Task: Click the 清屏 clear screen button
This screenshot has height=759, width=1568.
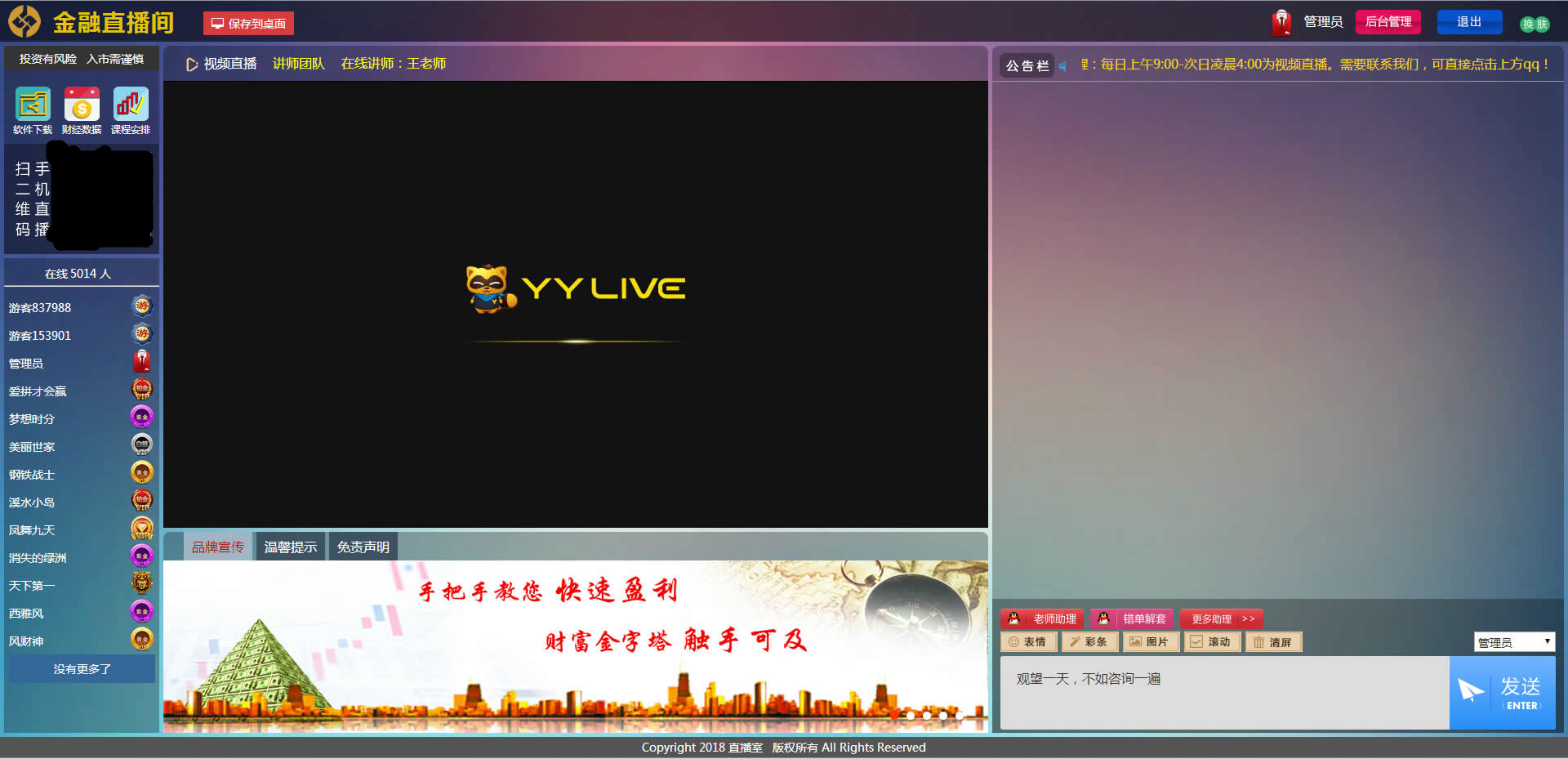Action: coord(1273,642)
